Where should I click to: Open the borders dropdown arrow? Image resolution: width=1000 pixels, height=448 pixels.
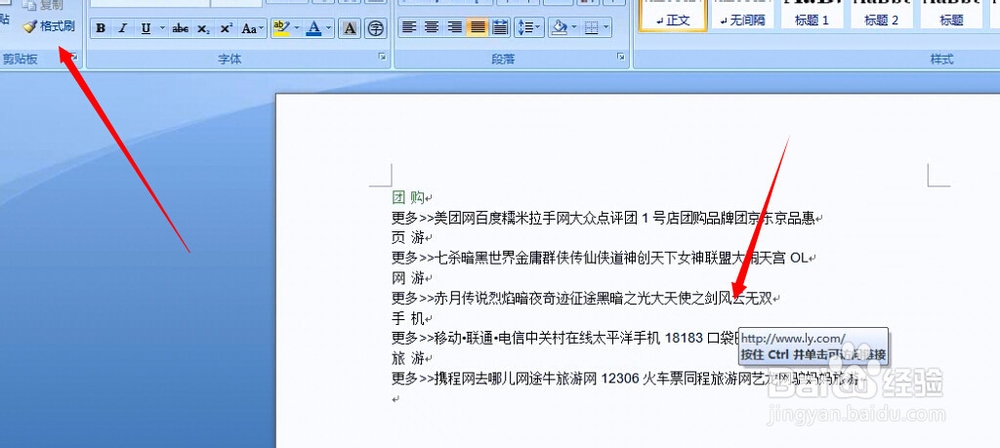pos(606,27)
